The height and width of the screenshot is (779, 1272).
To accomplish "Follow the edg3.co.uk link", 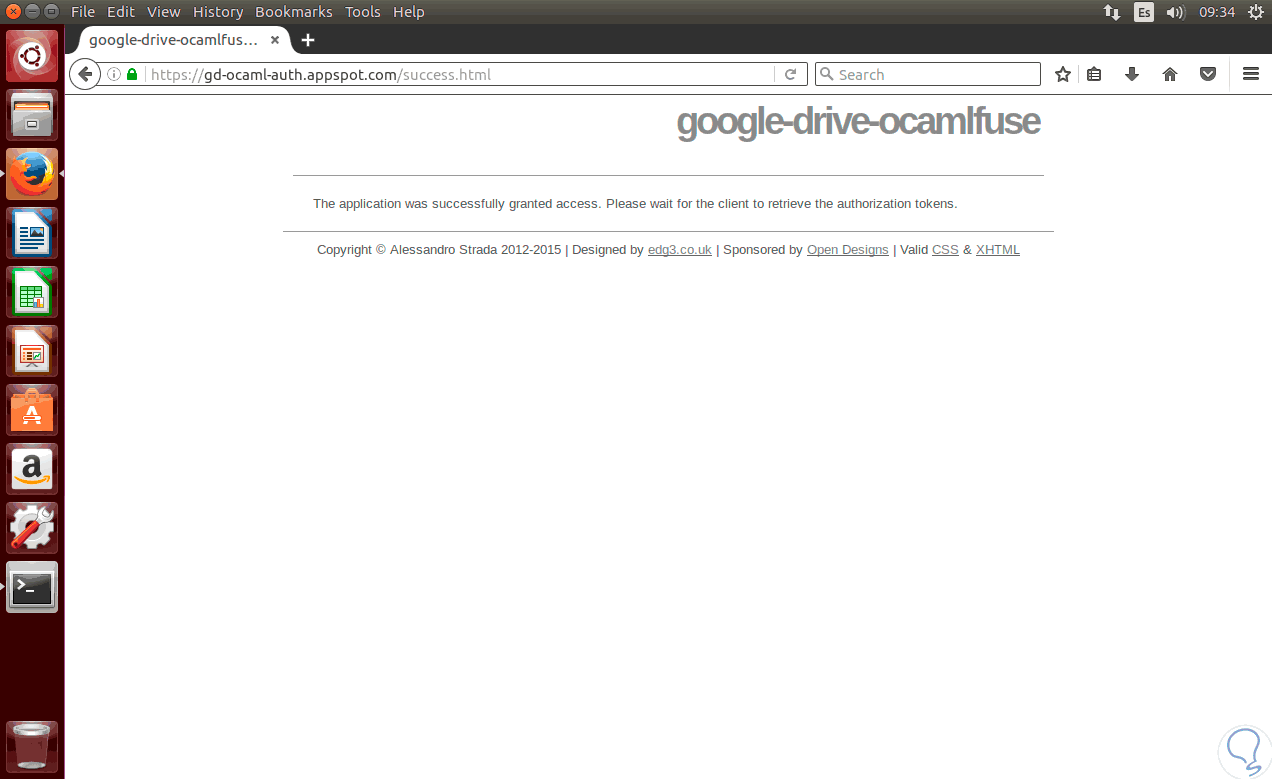I will (680, 250).
